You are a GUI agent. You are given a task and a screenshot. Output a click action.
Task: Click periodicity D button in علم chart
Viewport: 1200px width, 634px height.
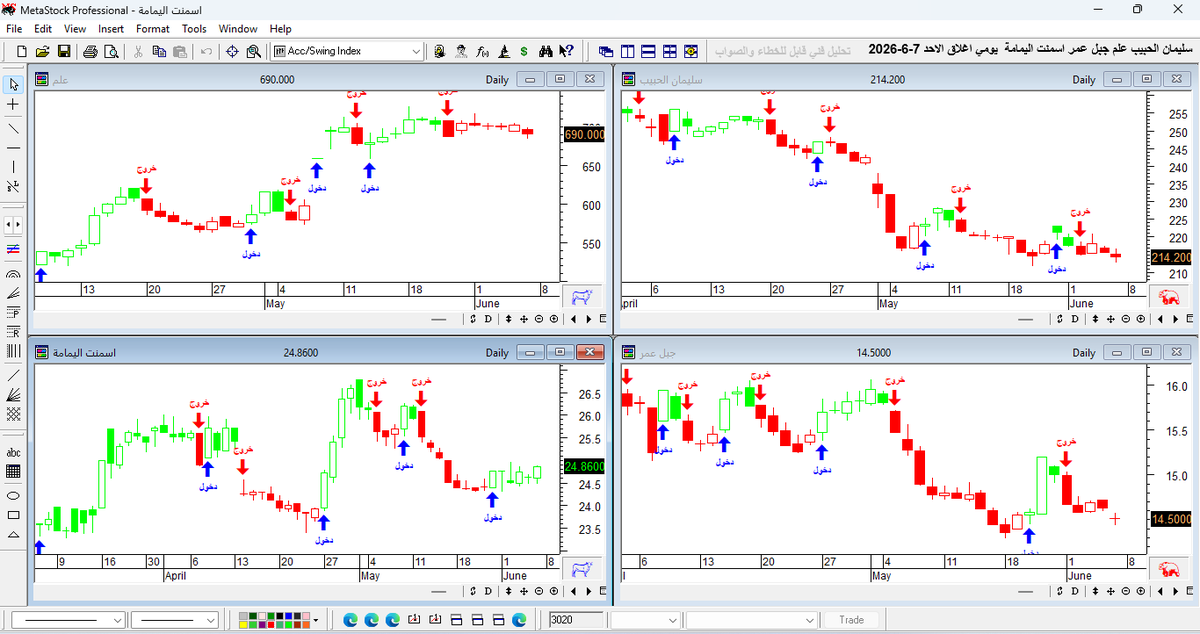pyautogui.click(x=489, y=319)
